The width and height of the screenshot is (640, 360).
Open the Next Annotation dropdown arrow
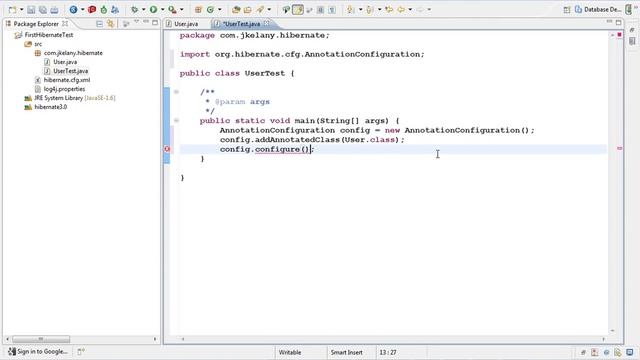tap(360, 9)
